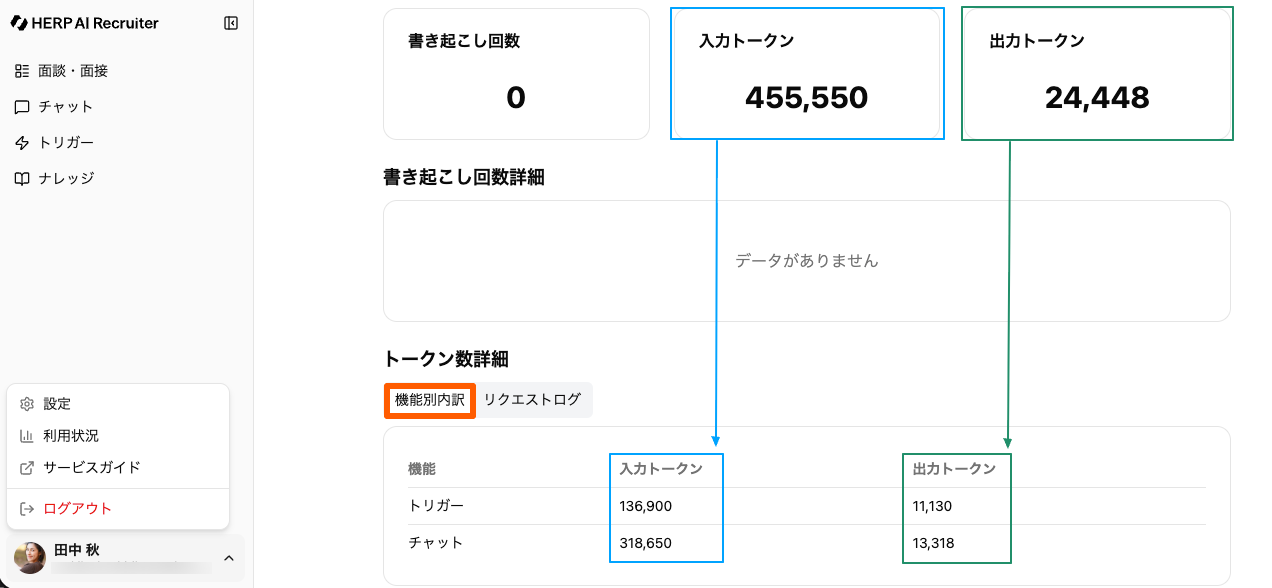Open the 面談・面接 sidebar icon

22,71
